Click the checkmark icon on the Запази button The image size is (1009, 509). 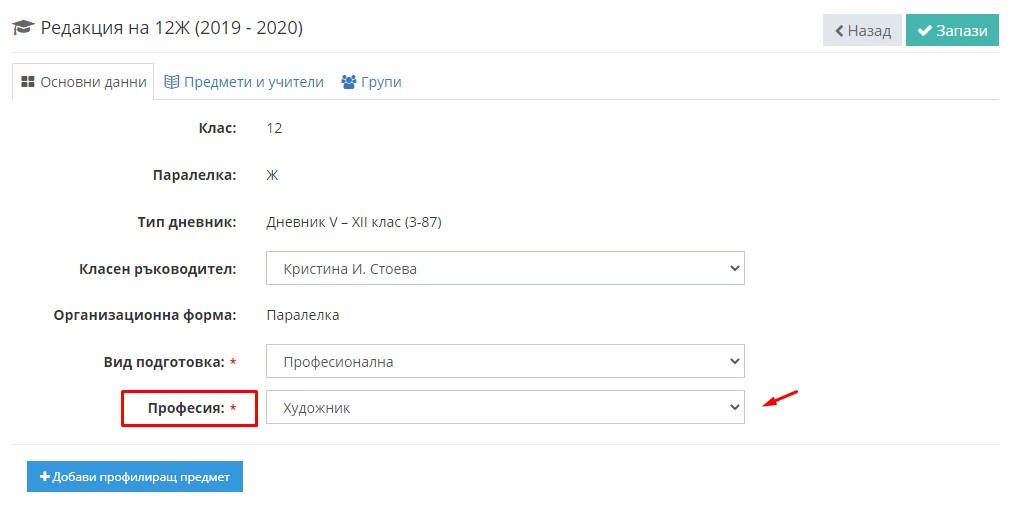[x=925, y=30]
